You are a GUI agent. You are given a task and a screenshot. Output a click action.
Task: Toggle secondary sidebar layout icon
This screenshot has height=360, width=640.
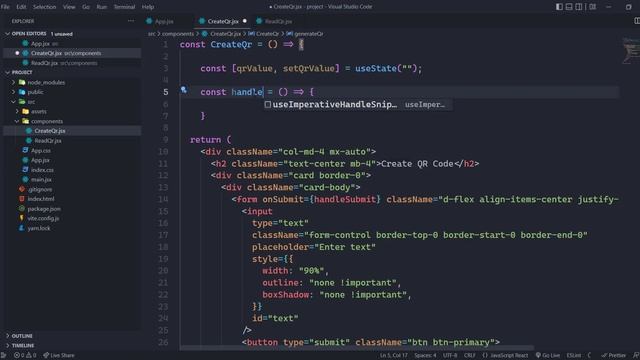[x=579, y=7]
